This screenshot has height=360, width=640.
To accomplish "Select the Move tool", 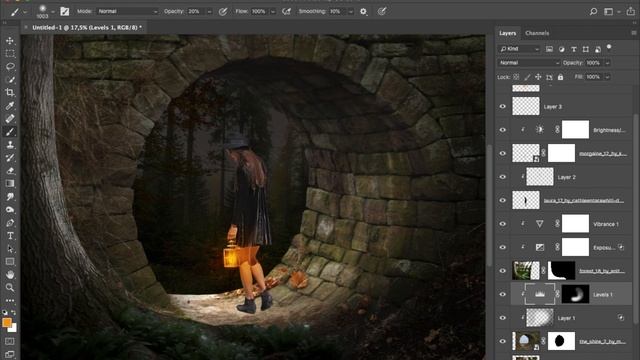I will pos(10,41).
